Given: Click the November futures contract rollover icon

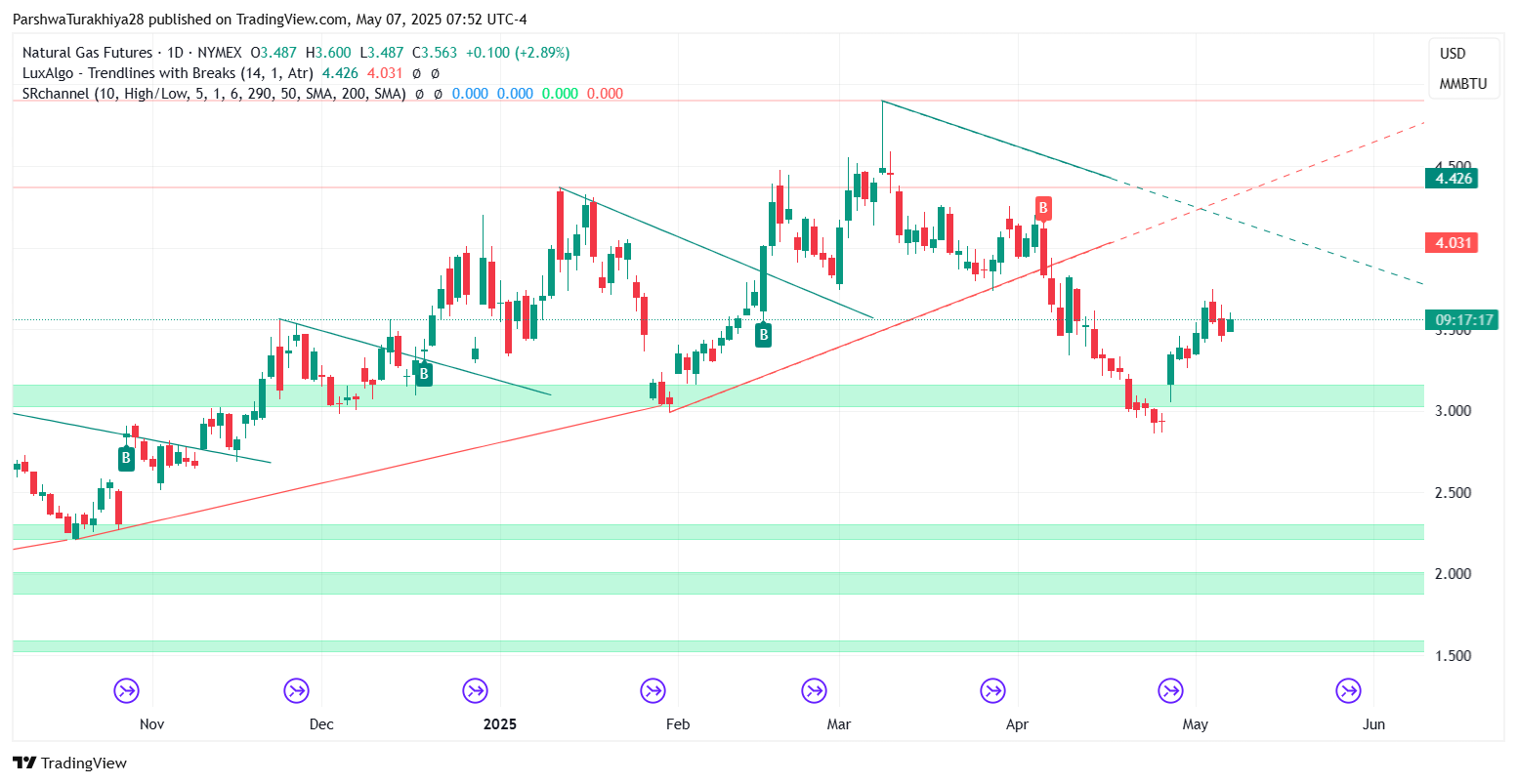Looking at the screenshot, I should point(126,691).
